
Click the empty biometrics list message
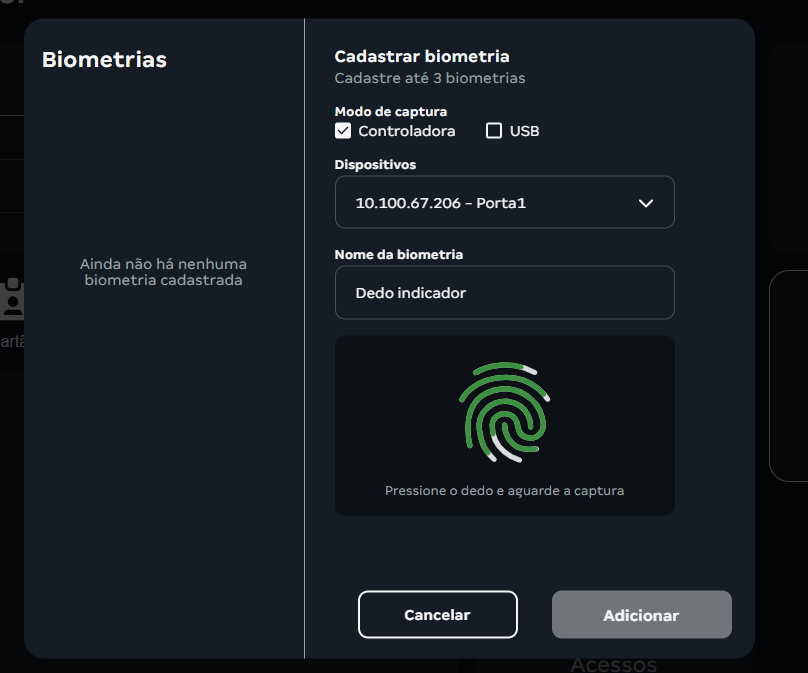tap(163, 272)
